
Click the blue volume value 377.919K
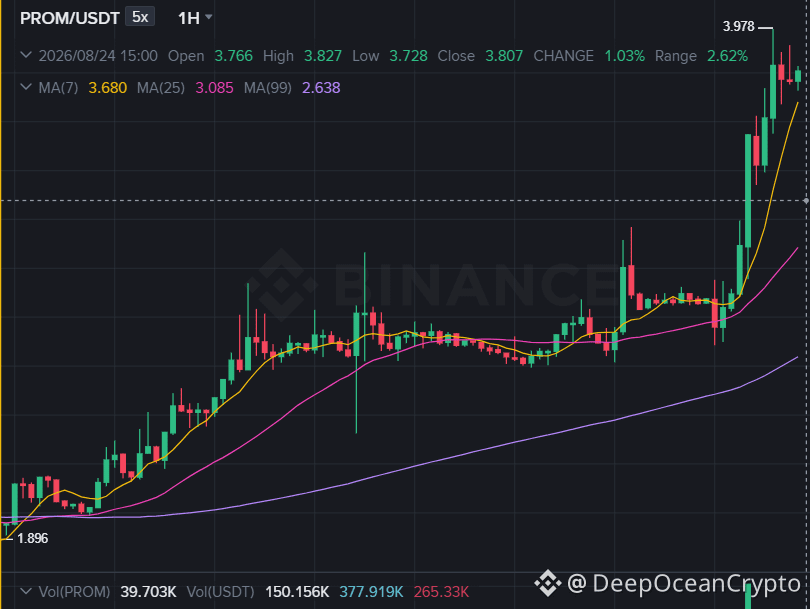pos(371,591)
